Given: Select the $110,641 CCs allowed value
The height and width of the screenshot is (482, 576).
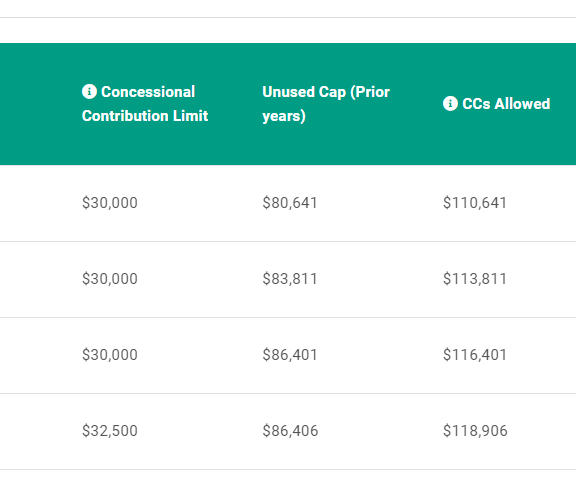Looking at the screenshot, I should point(475,203).
